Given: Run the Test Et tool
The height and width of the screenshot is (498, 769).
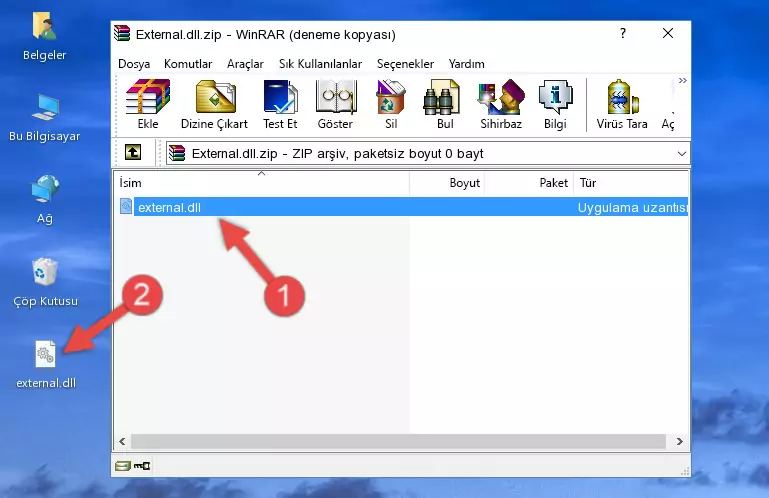Looking at the screenshot, I should tap(280, 104).
